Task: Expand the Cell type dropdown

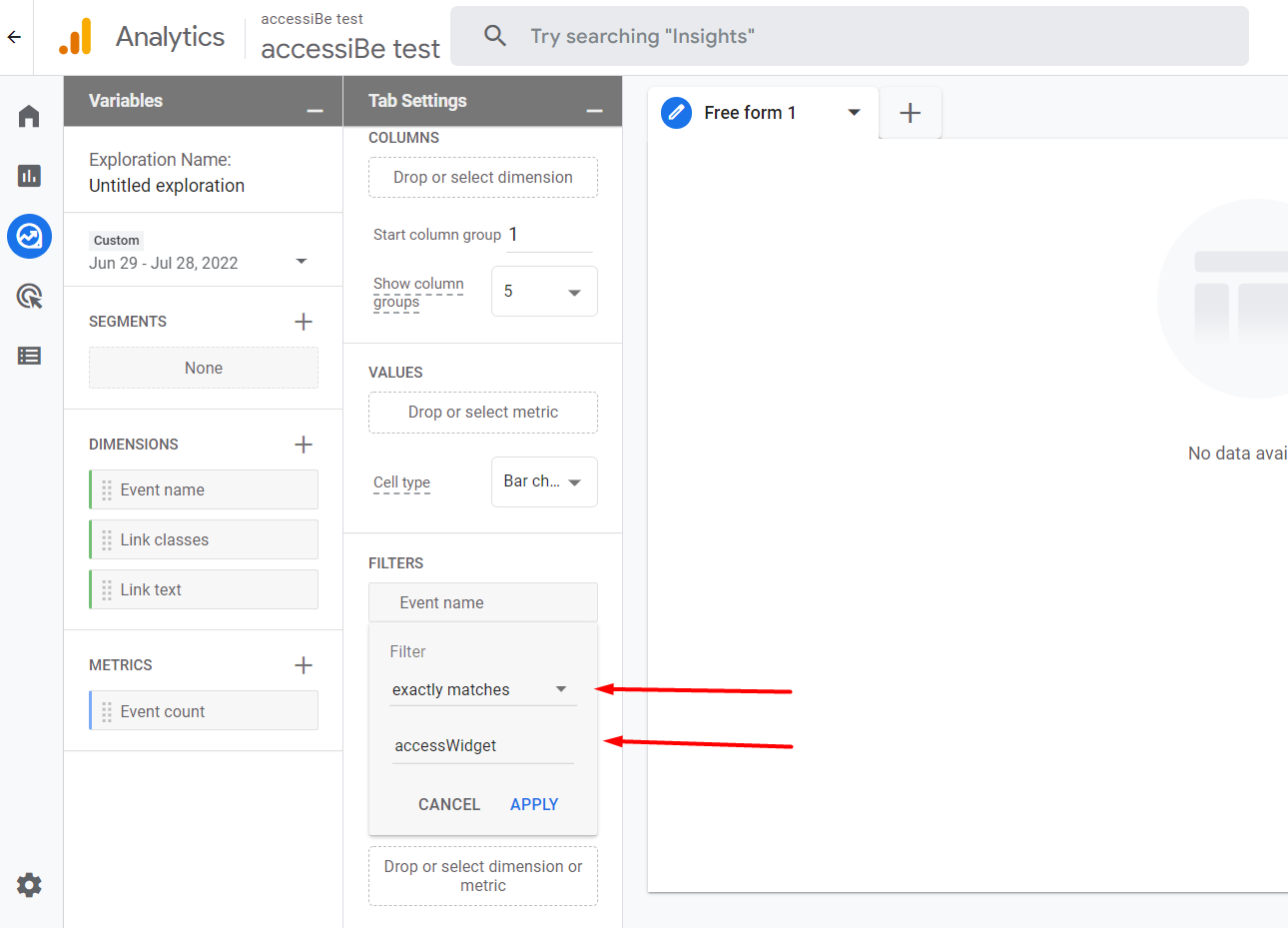Action: click(544, 481)
